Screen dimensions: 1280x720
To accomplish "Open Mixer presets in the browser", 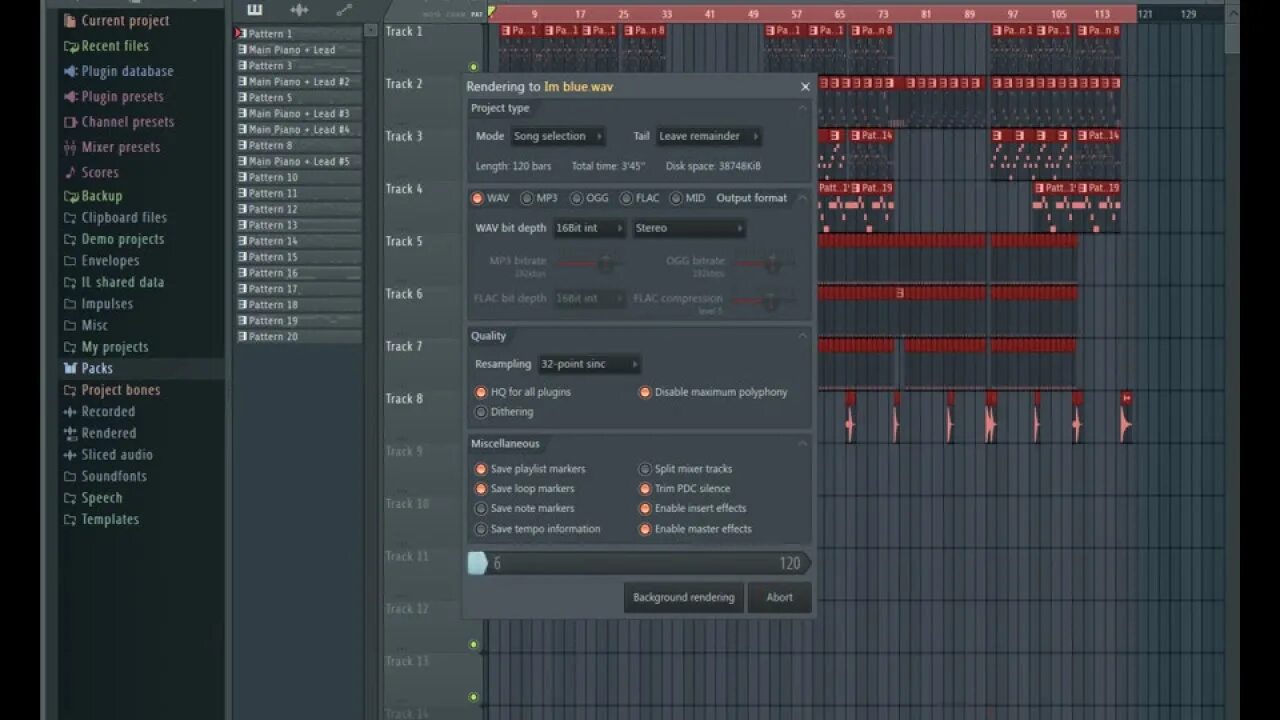I will (x=111, y=147).
